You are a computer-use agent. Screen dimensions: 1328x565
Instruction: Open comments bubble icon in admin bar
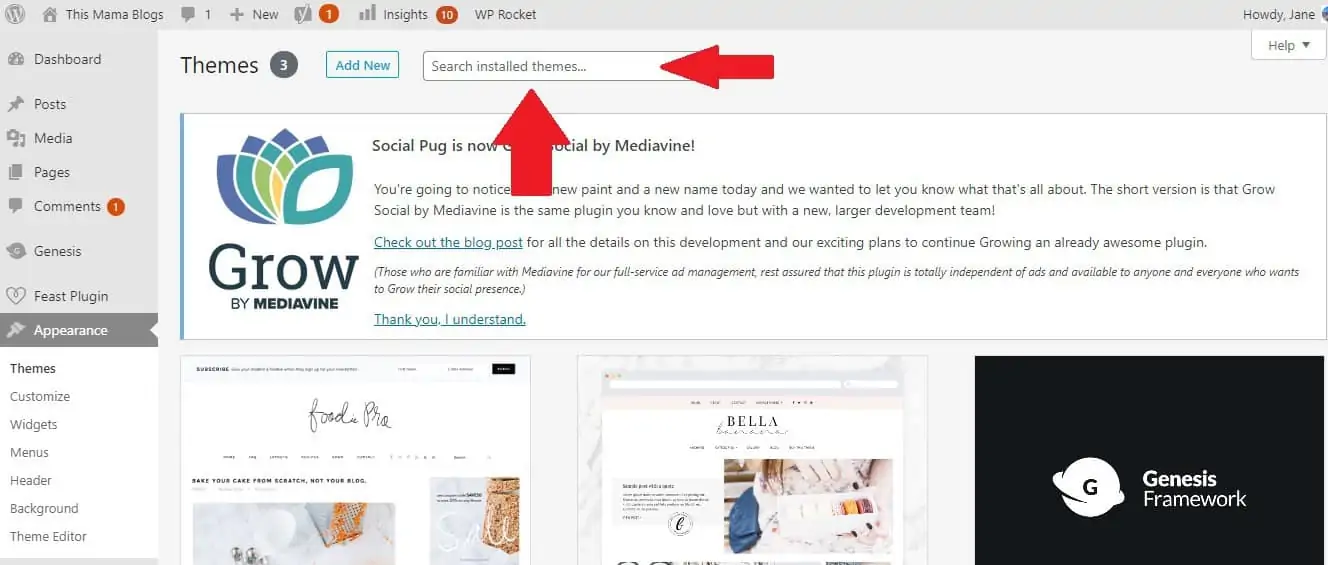[189, 14]
